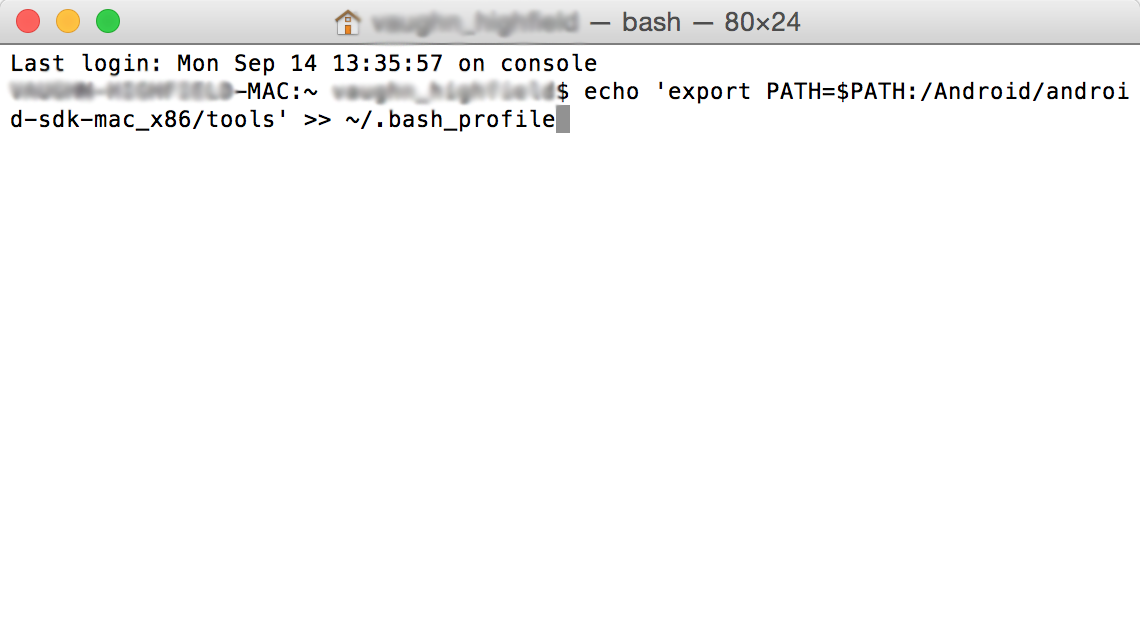Click the word "console" on the first line
This screenshot has width=1140, height=641.
(549, 64)
